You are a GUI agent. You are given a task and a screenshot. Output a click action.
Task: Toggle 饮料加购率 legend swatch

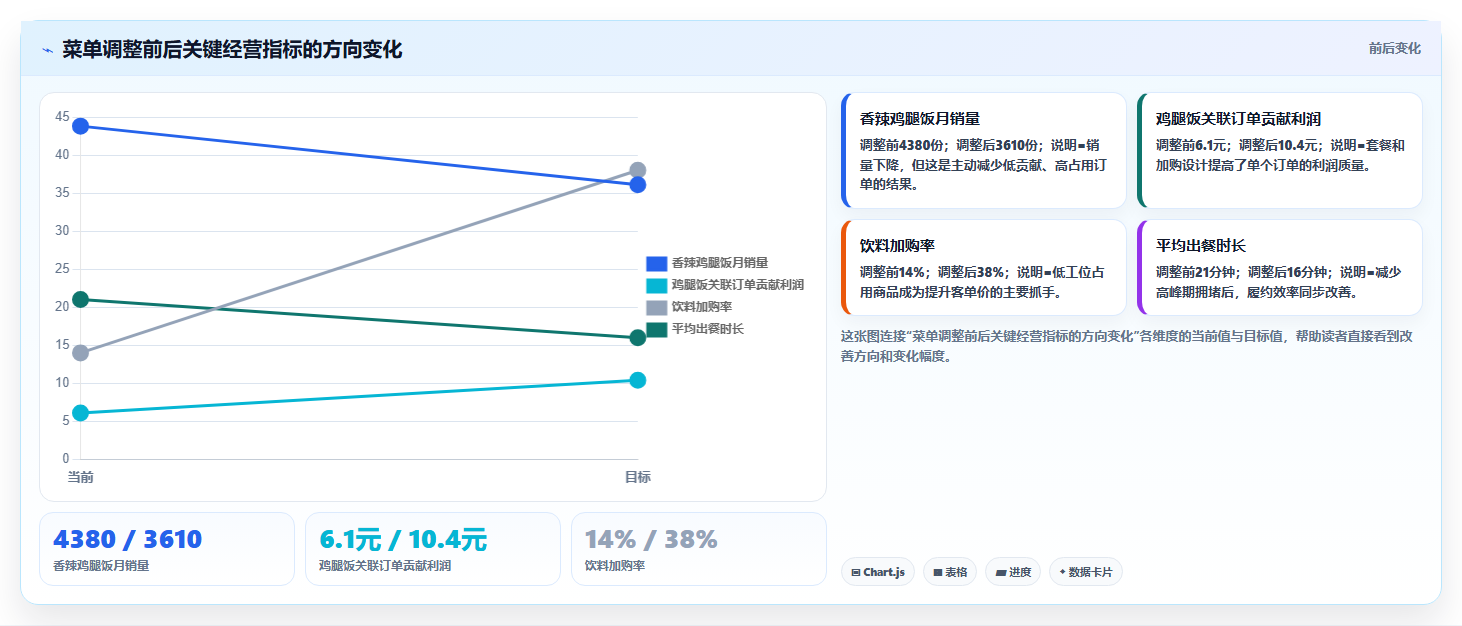656,307
